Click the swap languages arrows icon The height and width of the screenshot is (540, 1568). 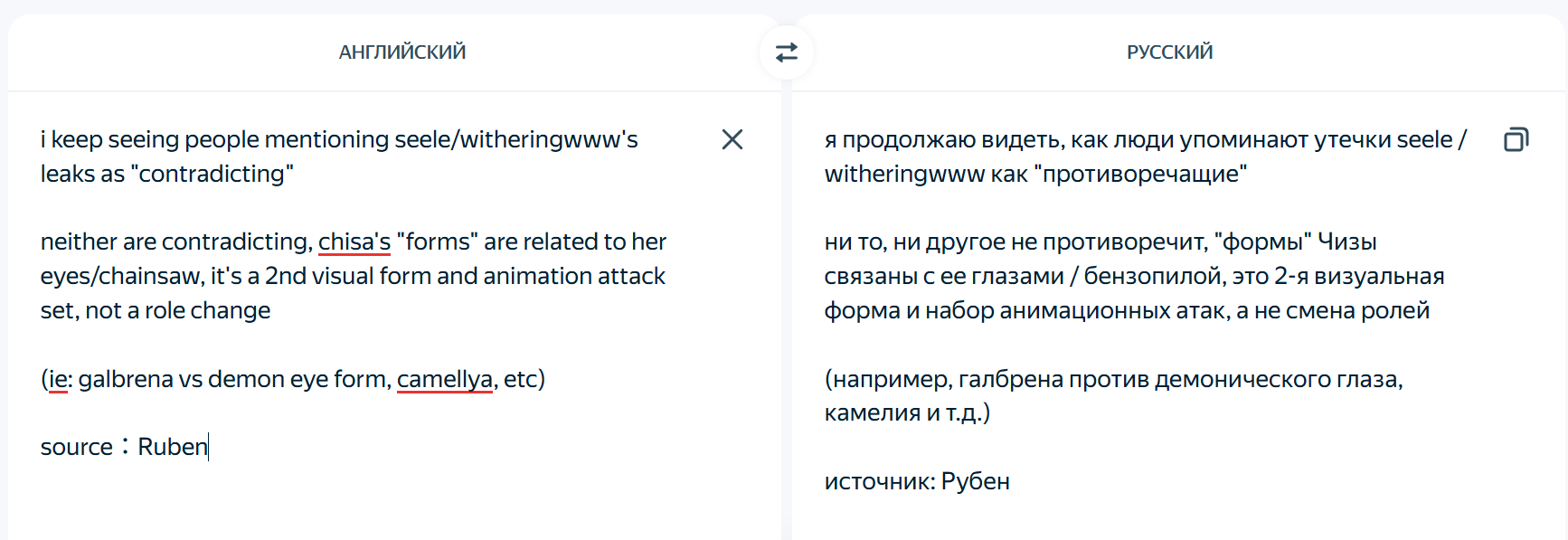click(787, 52)
